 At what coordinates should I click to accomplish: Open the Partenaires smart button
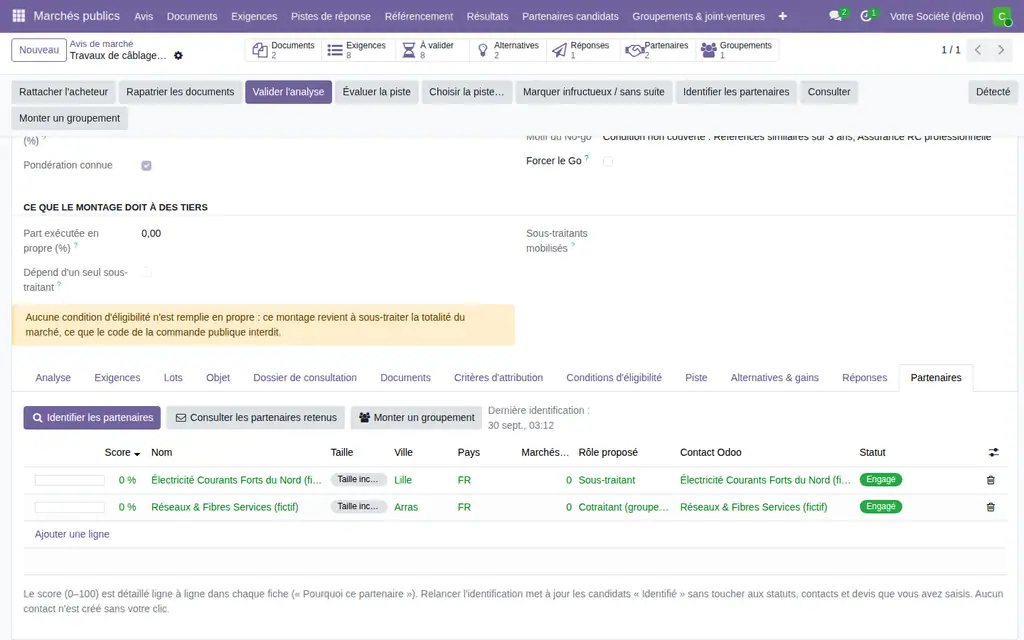pyautogui.click(x=657, y=50)
